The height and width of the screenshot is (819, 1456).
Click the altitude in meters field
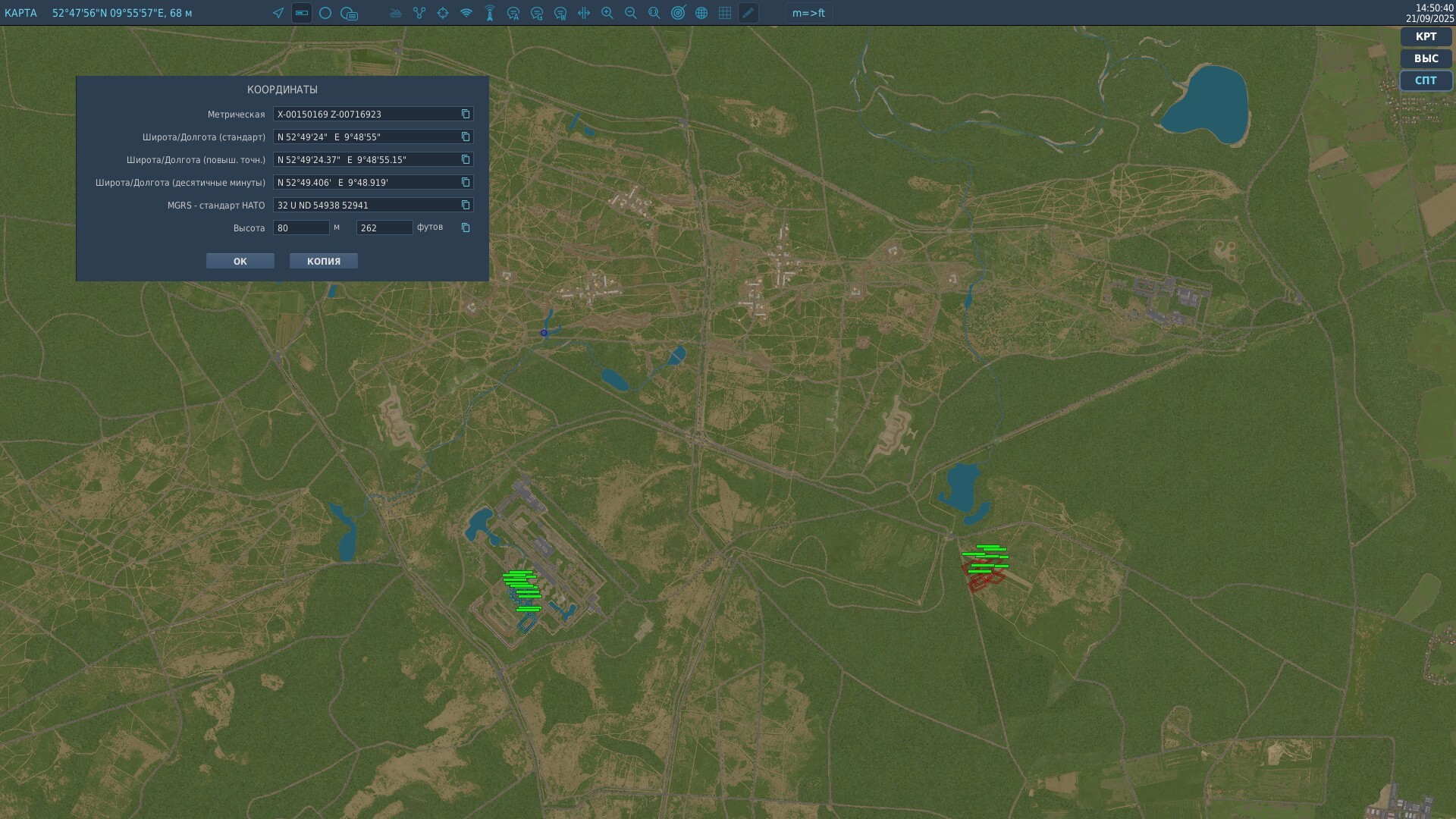point(302,227)
